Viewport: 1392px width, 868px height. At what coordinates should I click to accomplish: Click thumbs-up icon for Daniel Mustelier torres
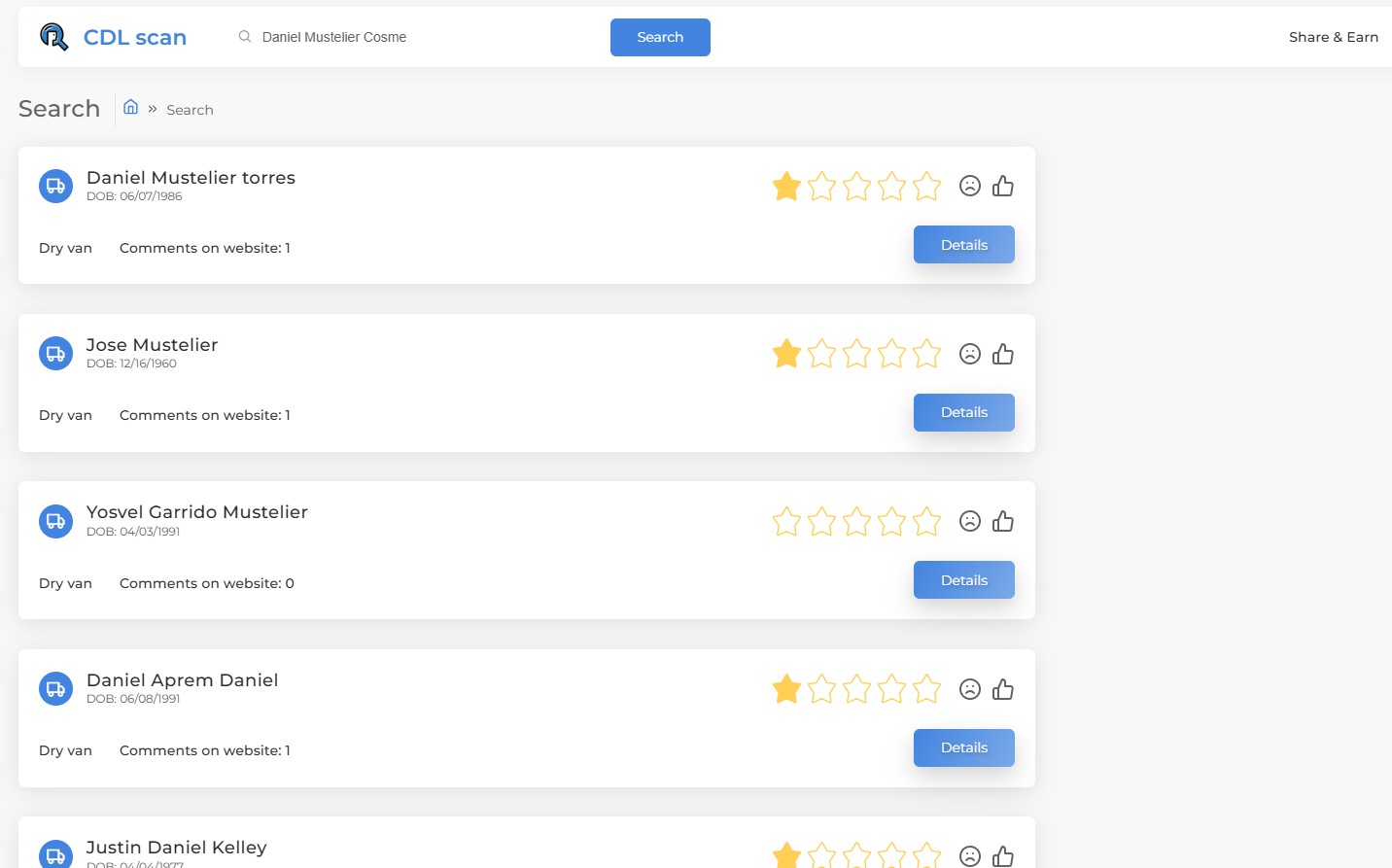point(1003,186)
